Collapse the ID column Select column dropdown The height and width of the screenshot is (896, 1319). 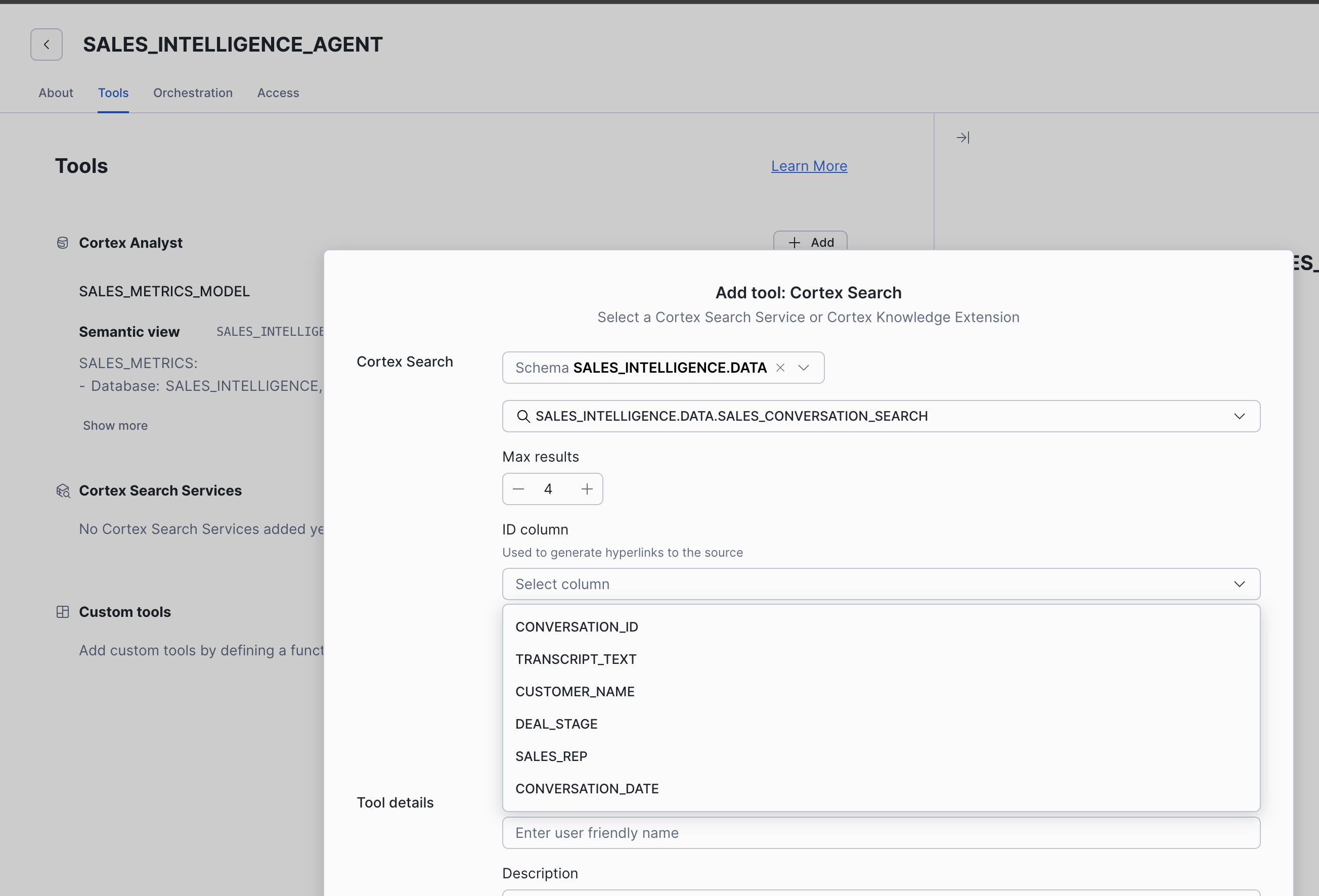[1239, 584]
